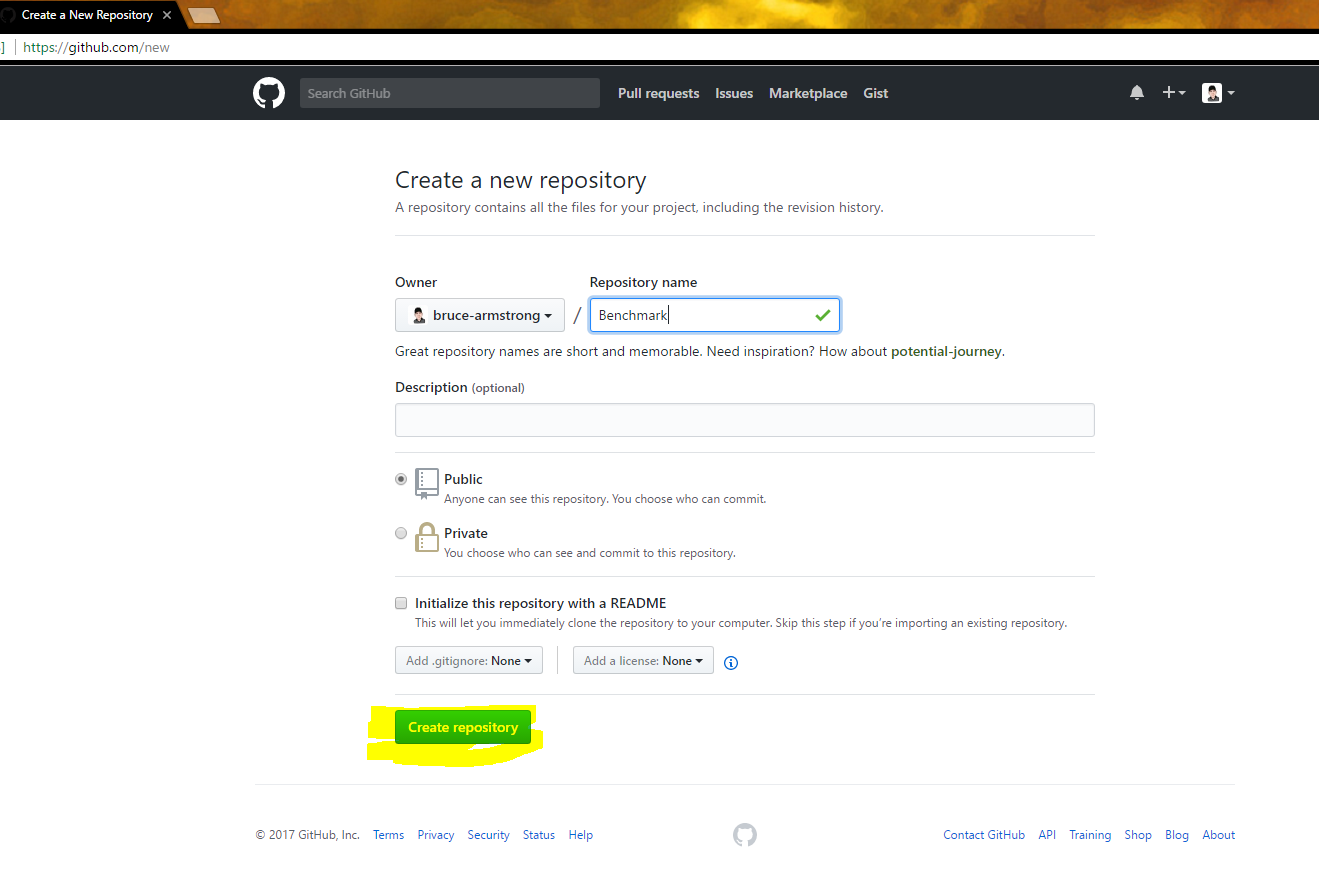Click the Create a new repository heading
This screenshot has height=881, width=1319.
pos(521,180)
